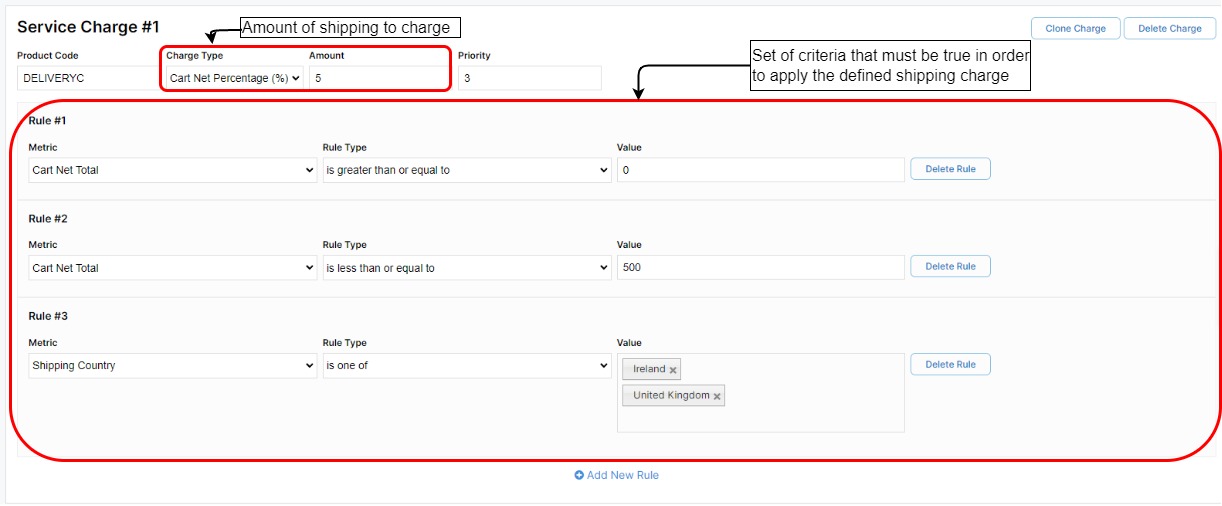Screen dimensions: 1222x506
Task: Open Rule #3 'is one of' dropdown
Action: 466,366
